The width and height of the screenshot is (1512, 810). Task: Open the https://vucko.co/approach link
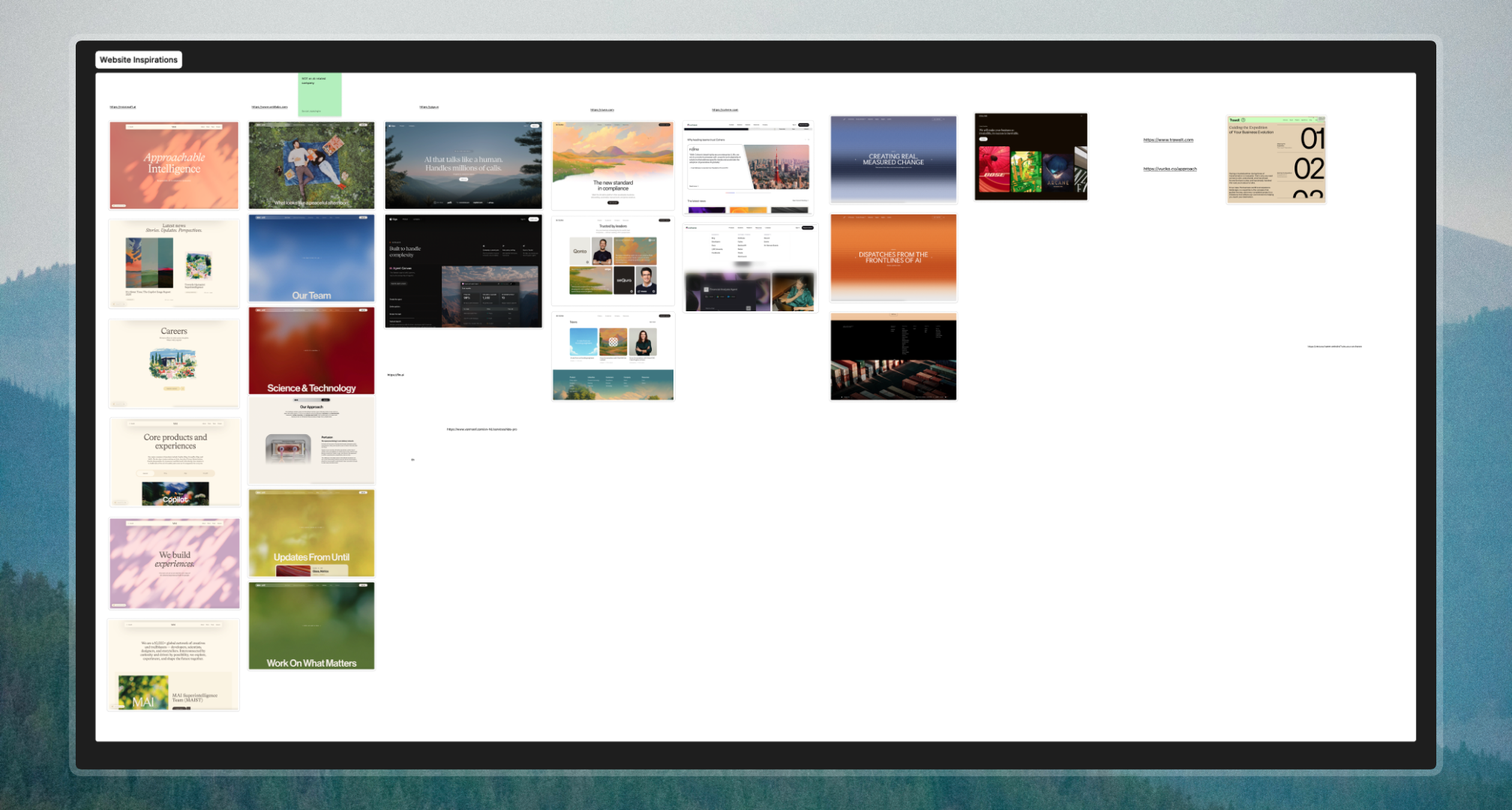point(1170,169)
